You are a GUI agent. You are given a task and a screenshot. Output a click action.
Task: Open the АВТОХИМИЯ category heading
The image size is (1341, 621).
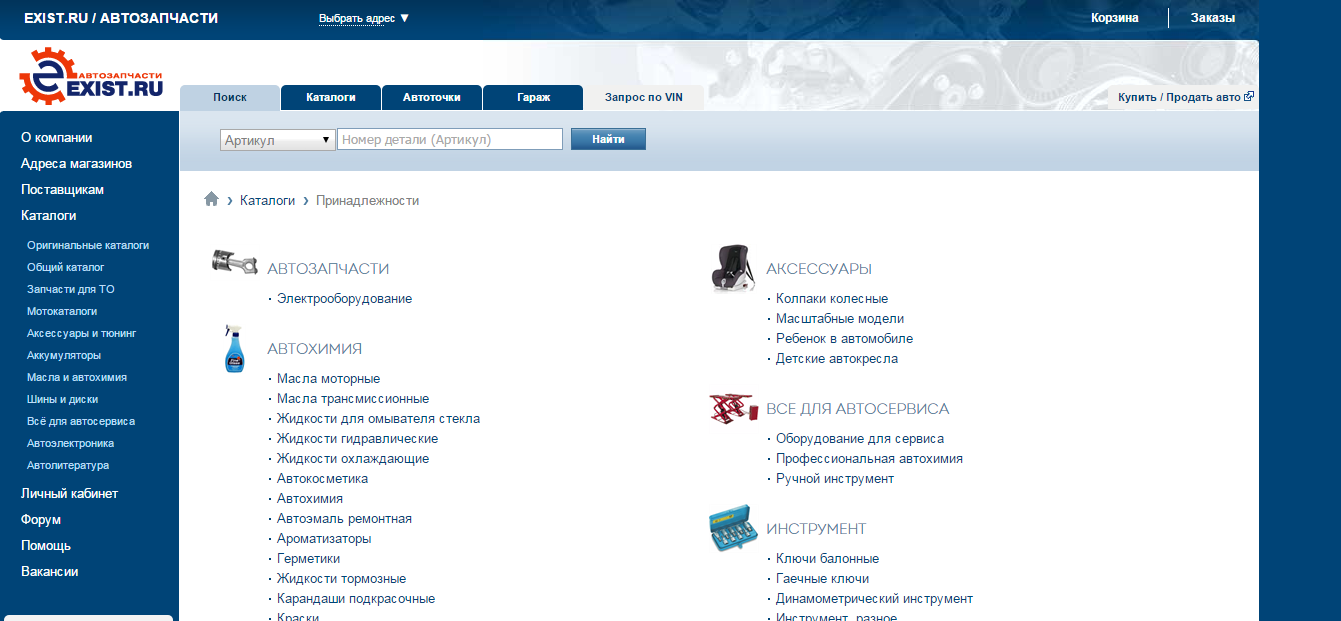(x=314, y=348)
